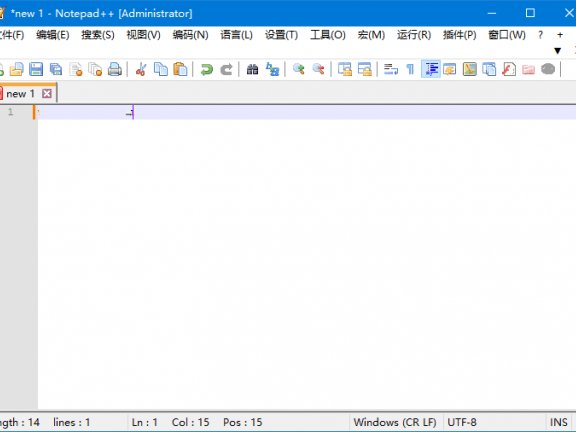Open the 语言(L) menu

click(236, 35)
